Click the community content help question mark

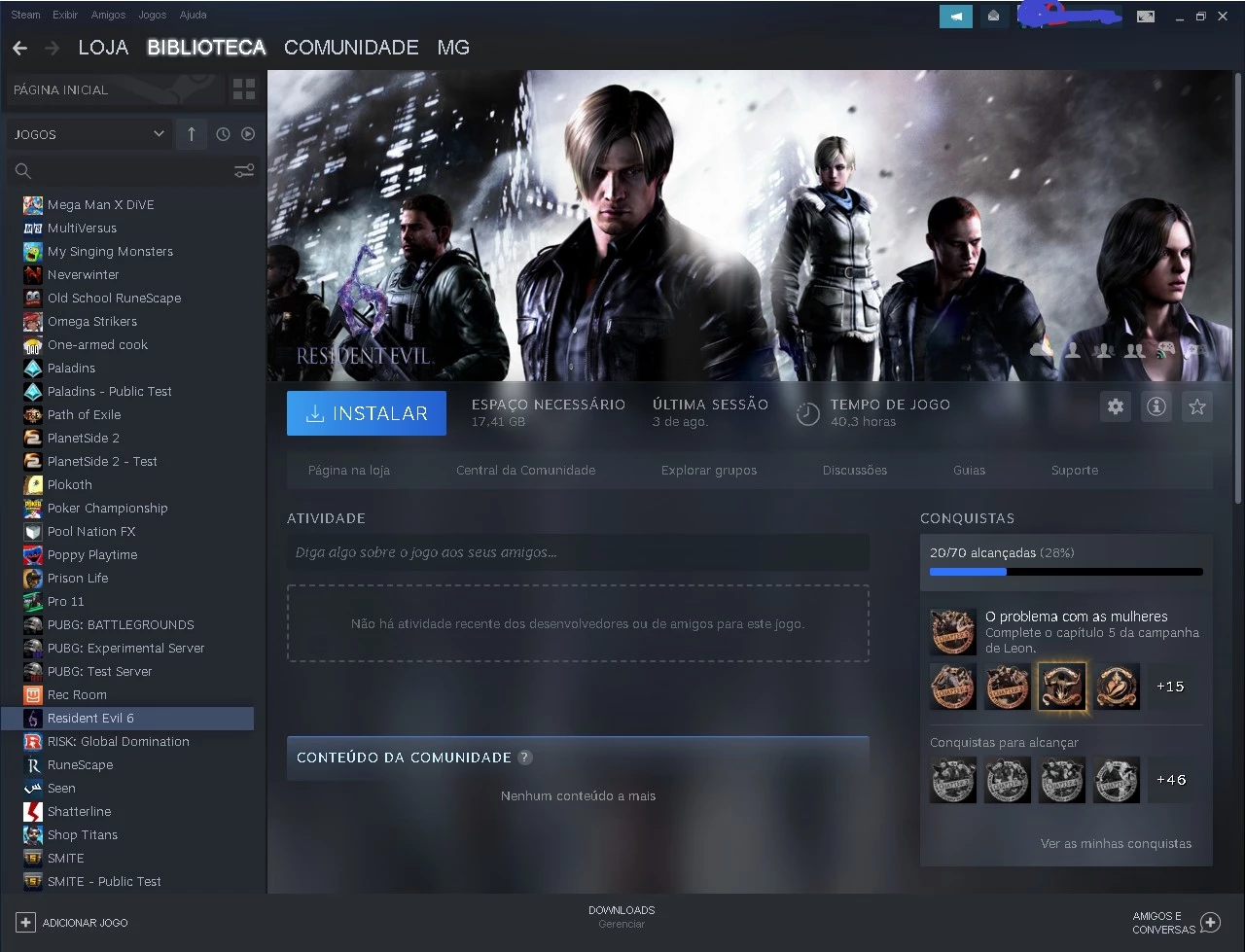(x=525, y=758)
